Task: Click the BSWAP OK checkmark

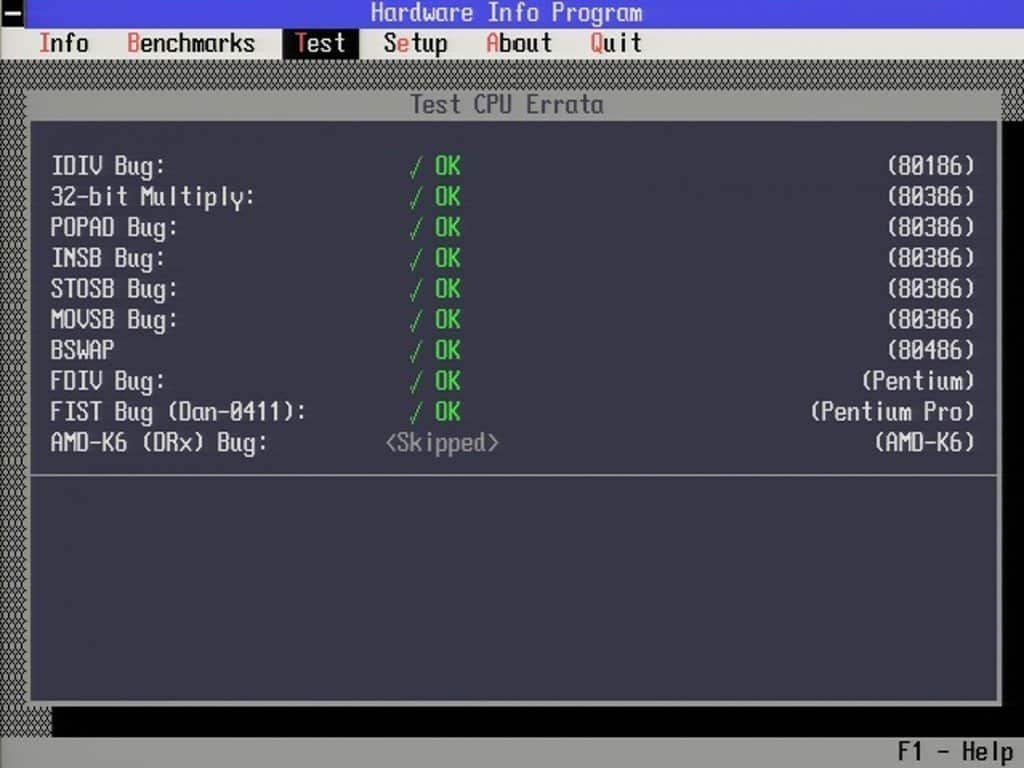Action: 415,351
